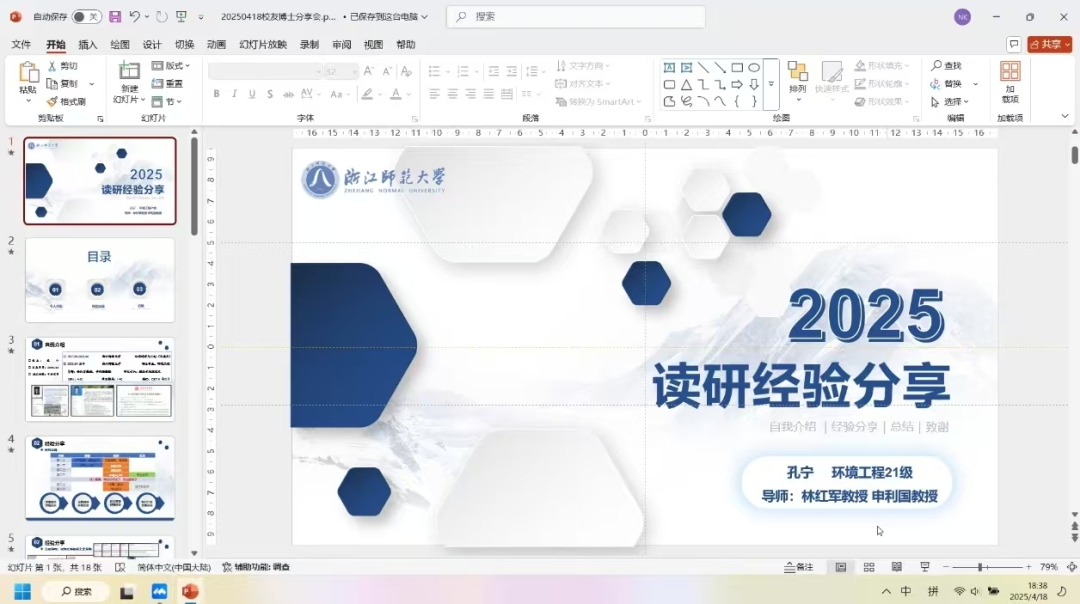
Task: Switch to normal view icon
Action: pos(841,567)
